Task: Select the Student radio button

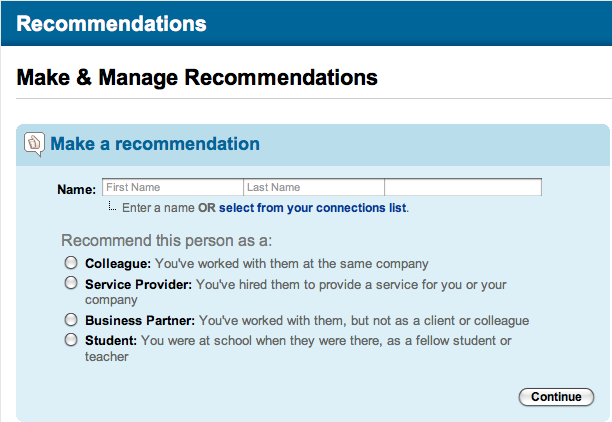Action: pyautogui.click(x=71, y=340)
